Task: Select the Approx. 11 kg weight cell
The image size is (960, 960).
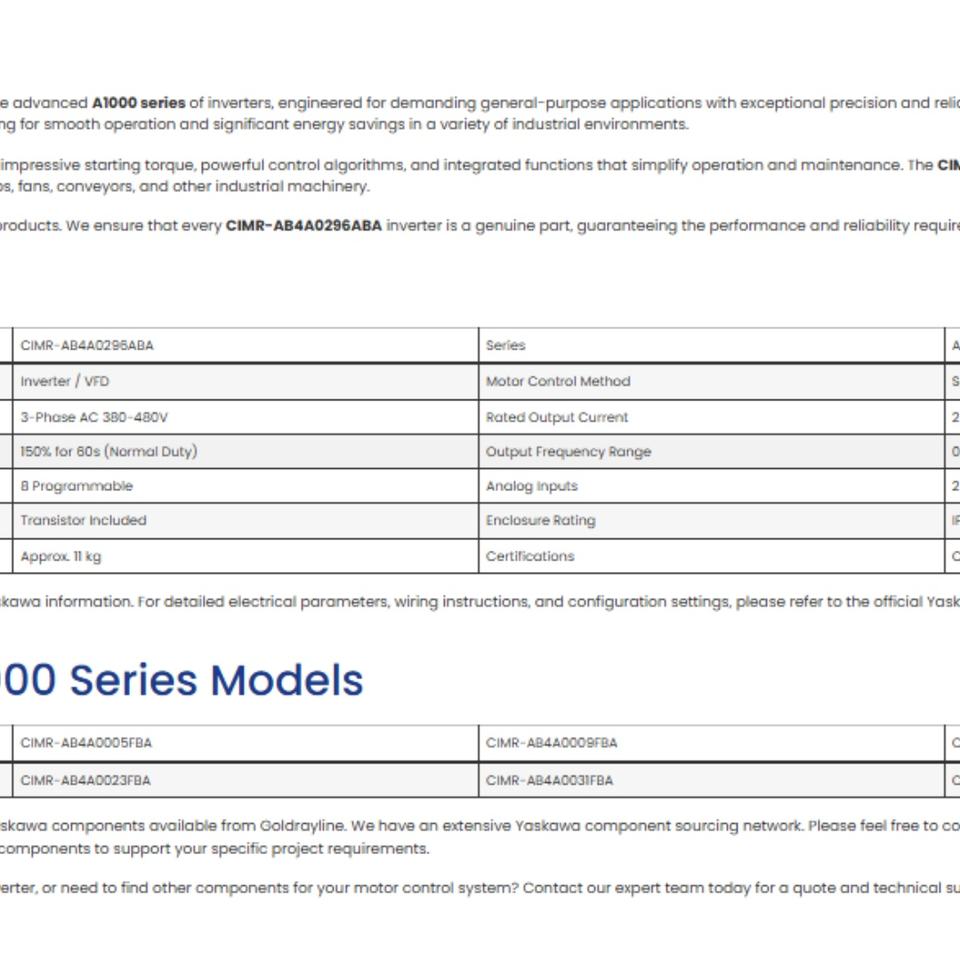Action: coord(246,557)
